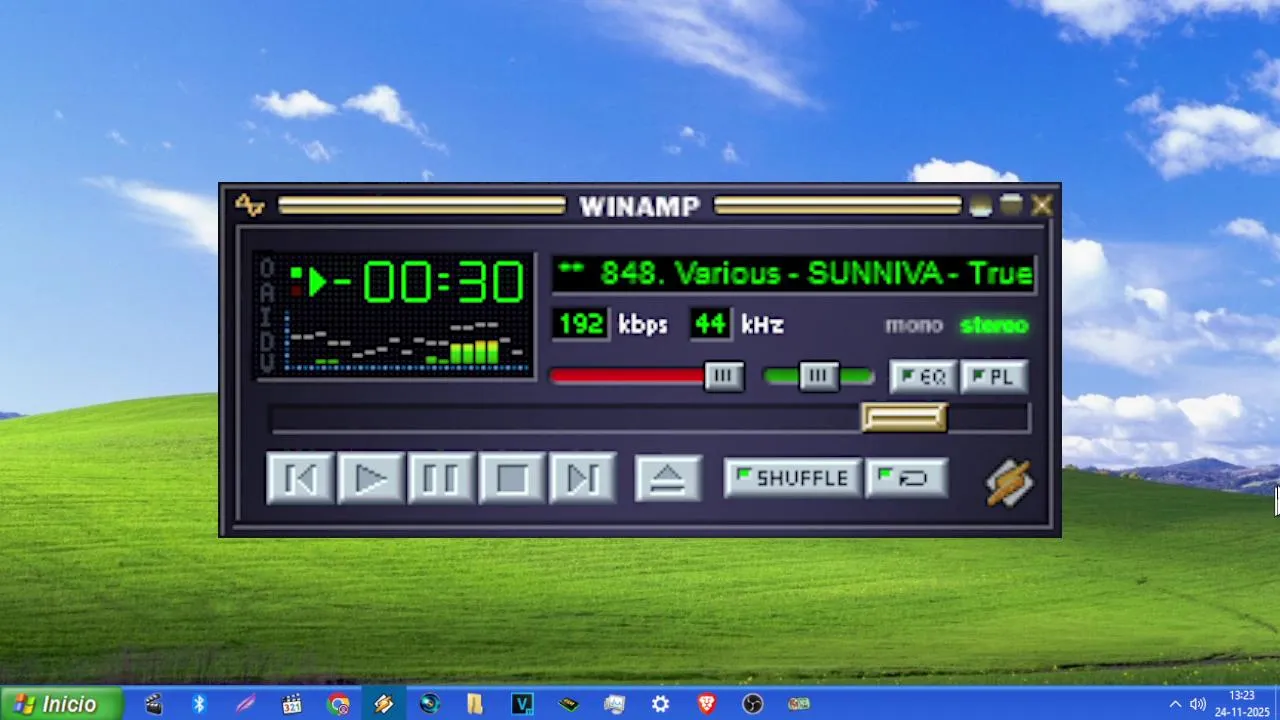Click the red volume slider handle
This screenshot has width=1280, height=720.
[x=724, y=376]
